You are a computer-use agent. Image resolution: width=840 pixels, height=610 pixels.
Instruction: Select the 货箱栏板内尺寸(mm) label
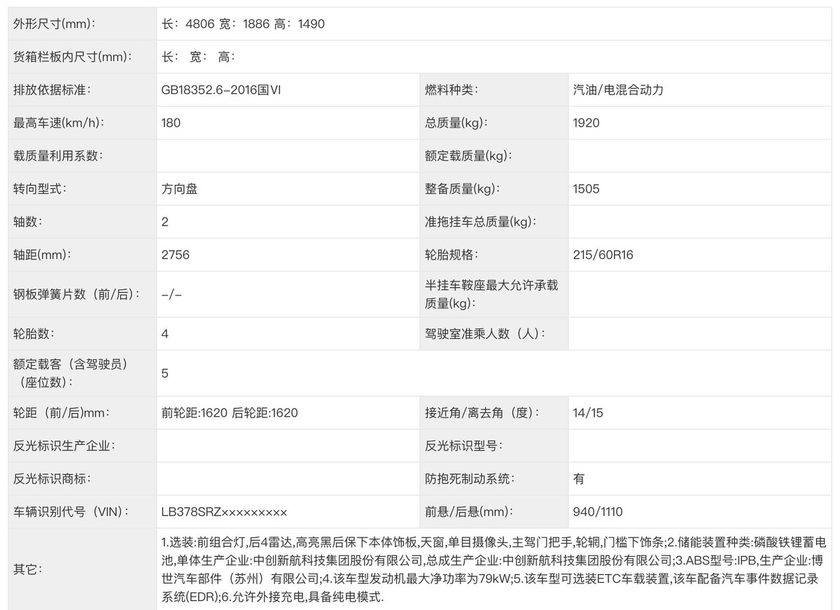72,57
